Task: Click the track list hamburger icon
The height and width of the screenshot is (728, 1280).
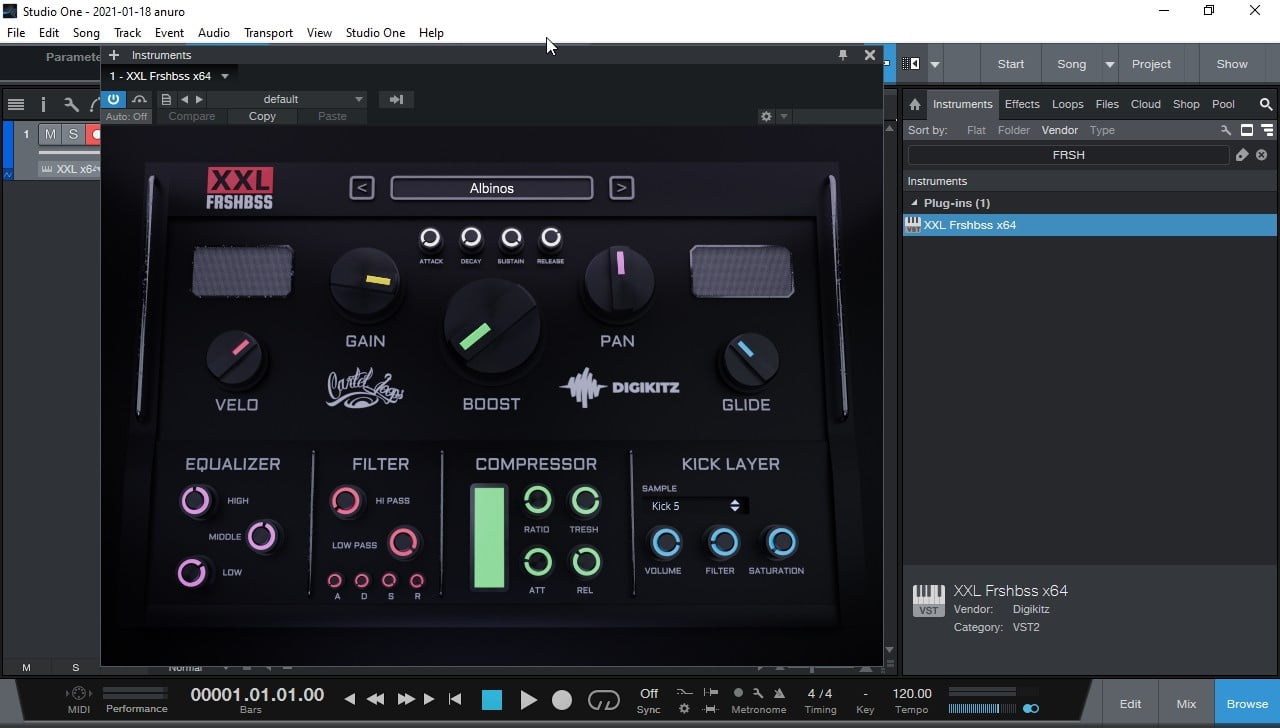Action: 15,104
